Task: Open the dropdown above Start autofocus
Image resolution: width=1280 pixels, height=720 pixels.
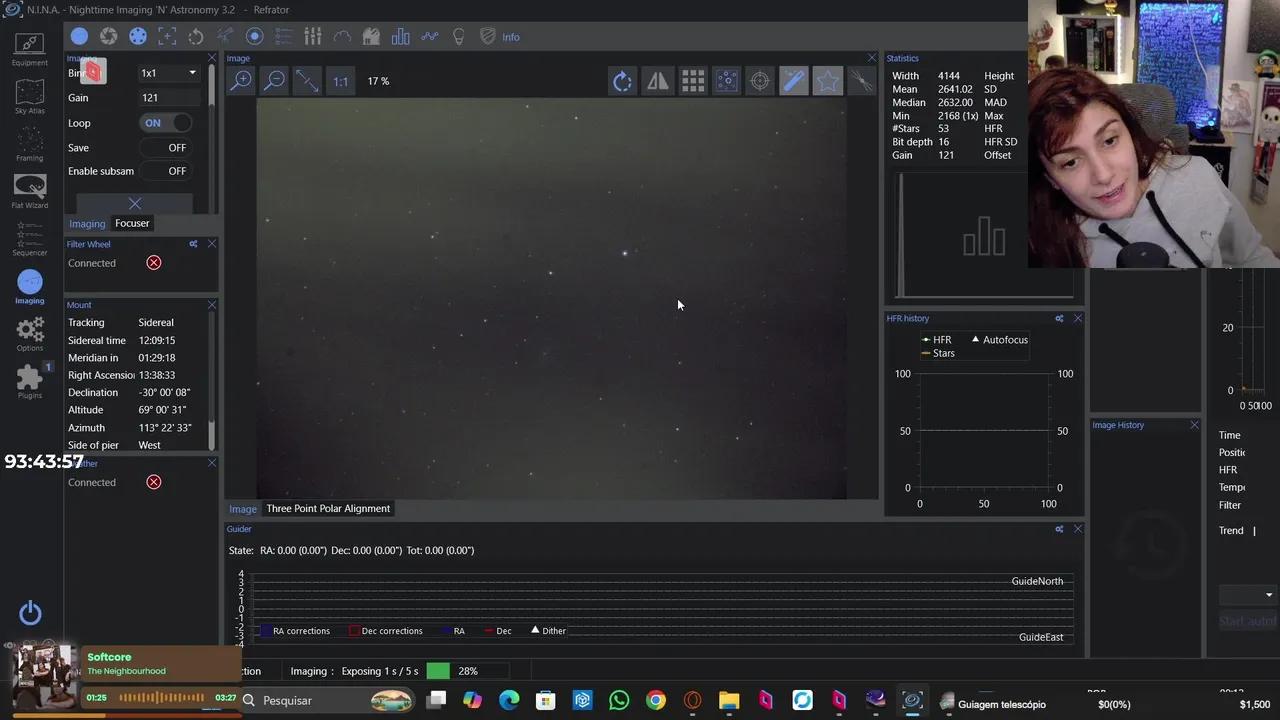Action: [x=1247, y=595]
